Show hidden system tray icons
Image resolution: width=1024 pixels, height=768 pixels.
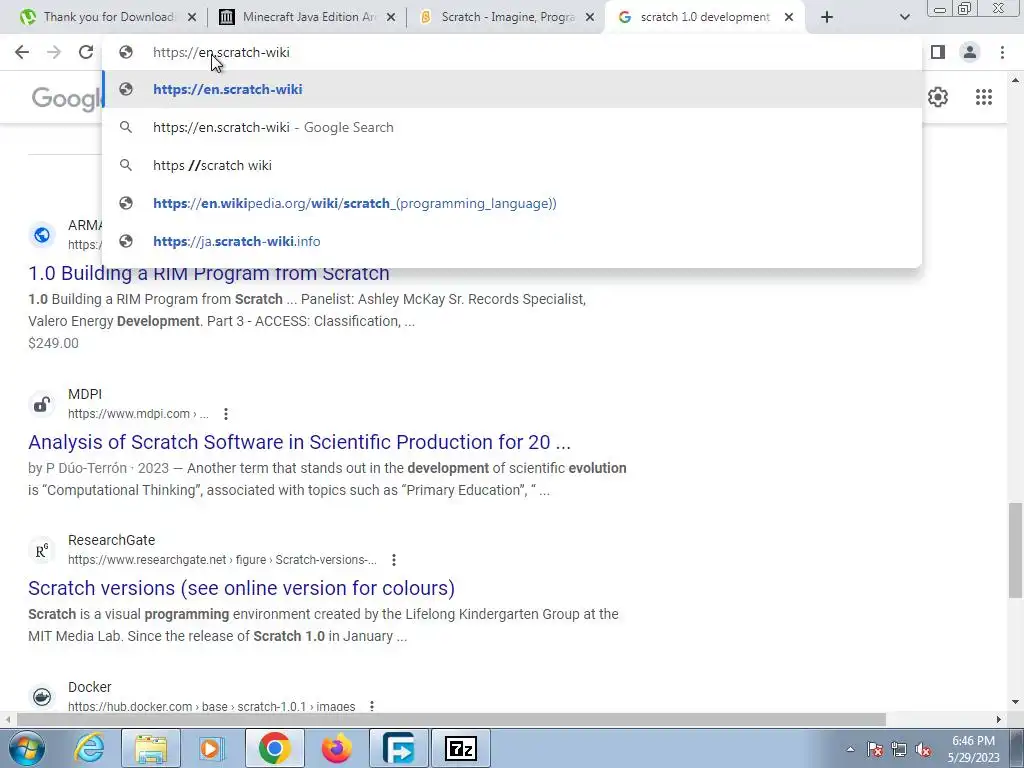coord(850,750)
